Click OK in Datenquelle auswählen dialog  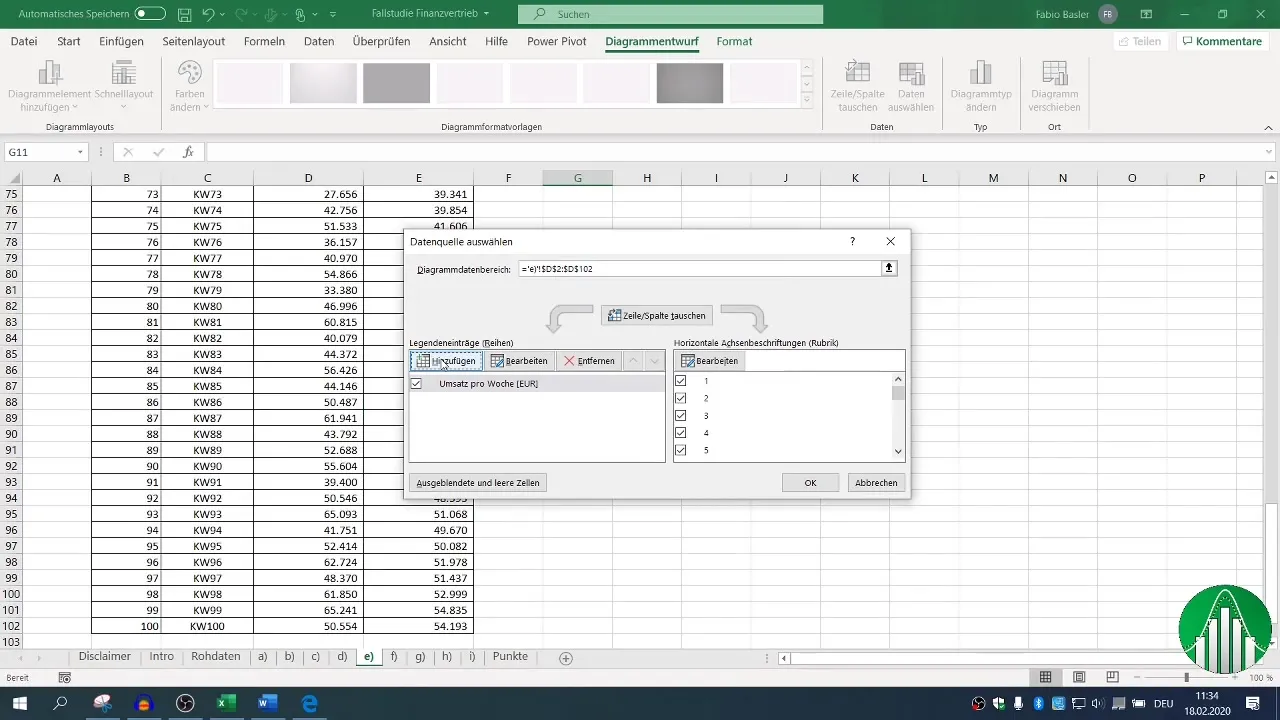[810, 483]
